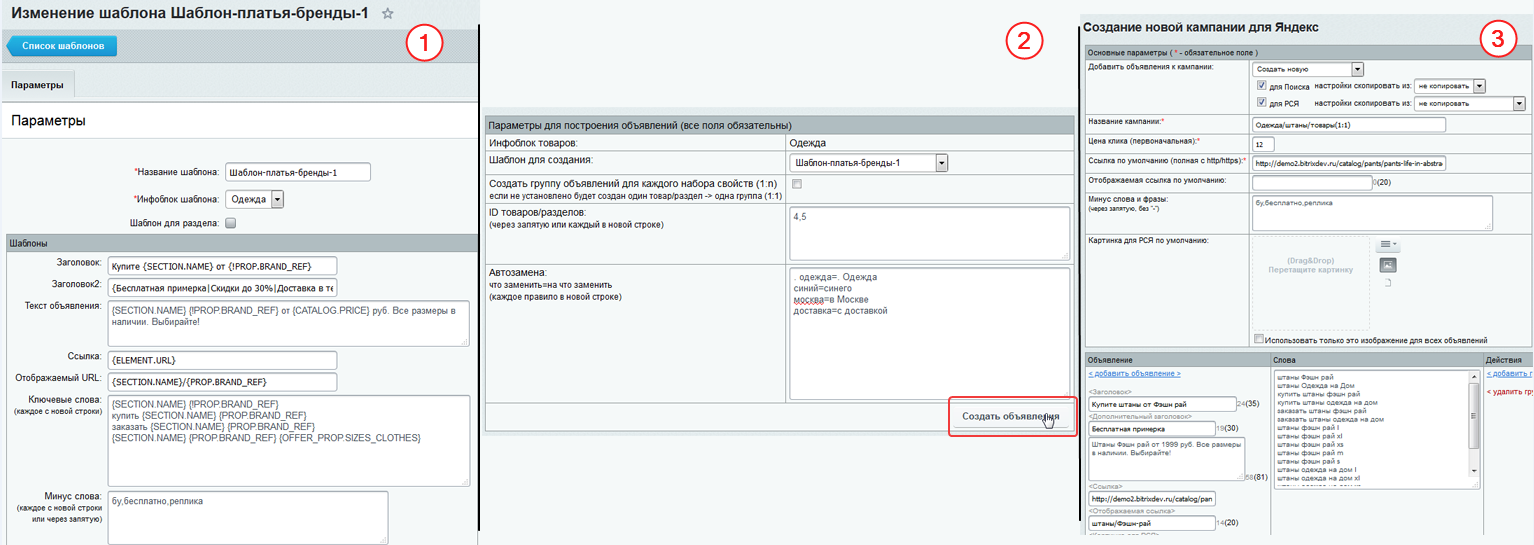Switch to the Параметры tab
Screen dimensions: 1534x545
38,85
